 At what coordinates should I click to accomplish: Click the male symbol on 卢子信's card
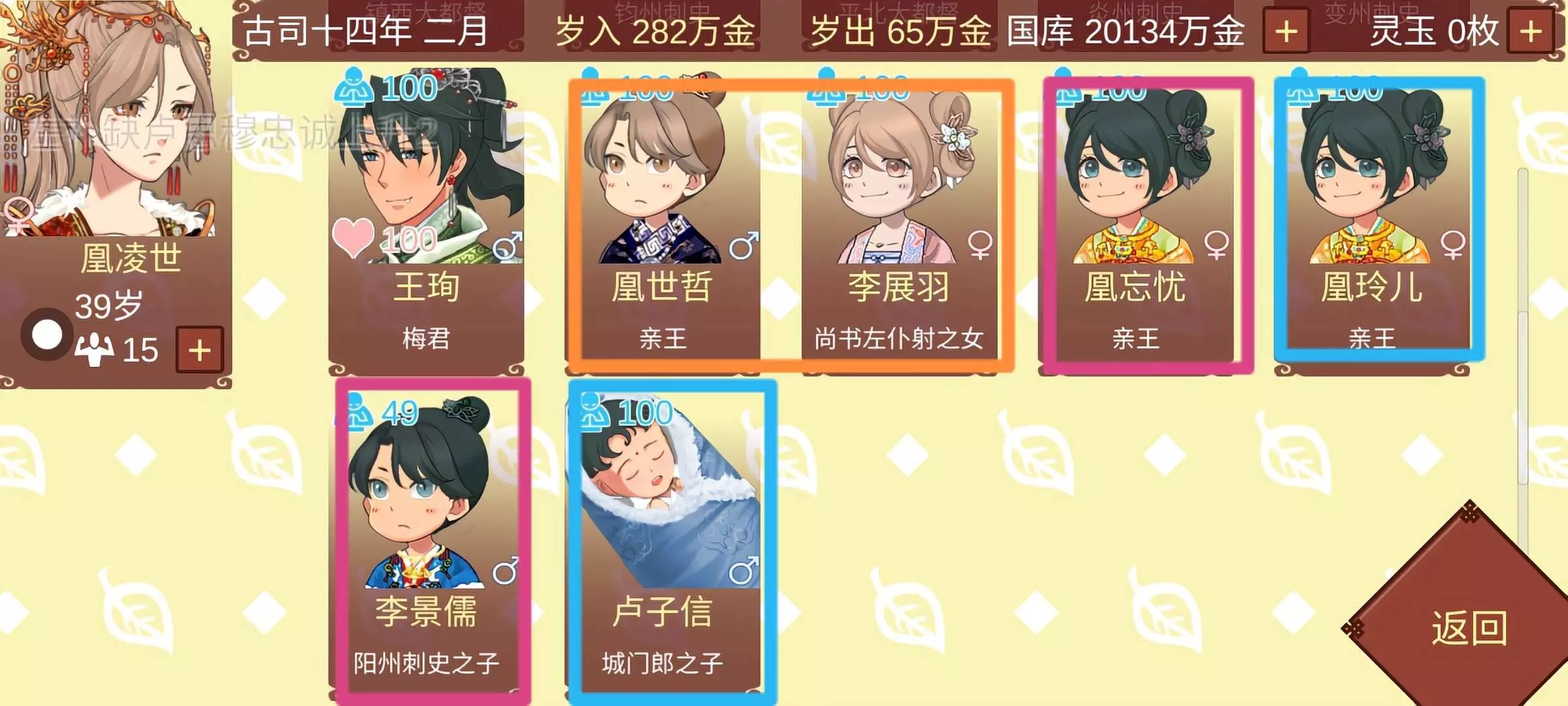(x=743, y=571)
